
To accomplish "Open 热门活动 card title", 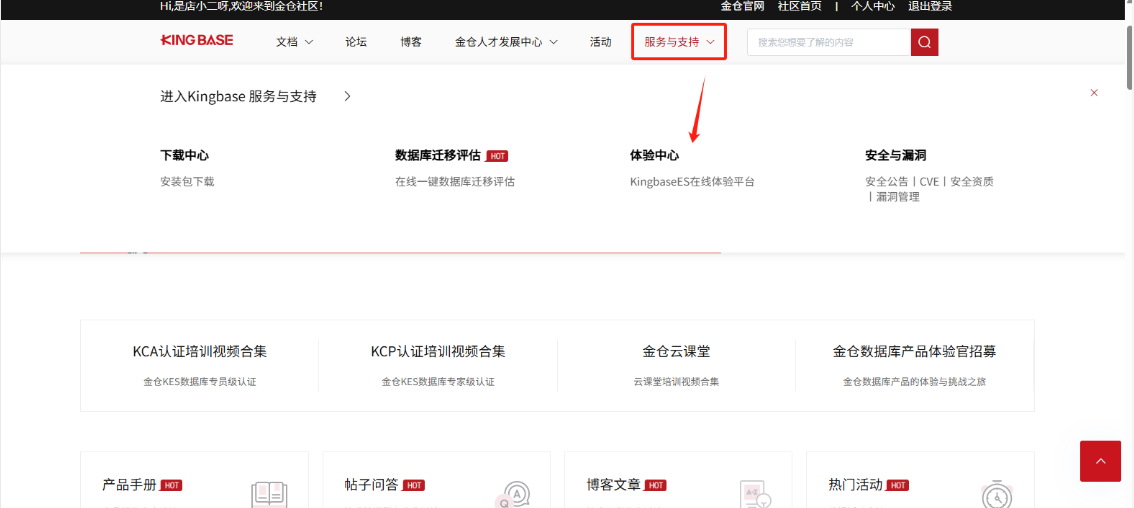I will [856, 485].
